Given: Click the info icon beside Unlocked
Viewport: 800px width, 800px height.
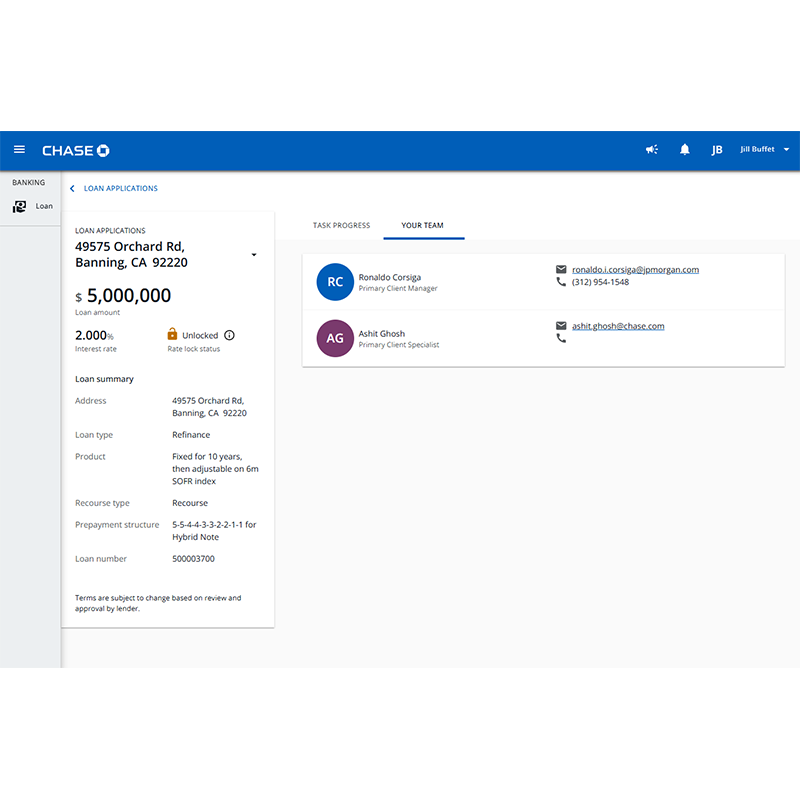Looking at the screenshot, I should (229, 335).
